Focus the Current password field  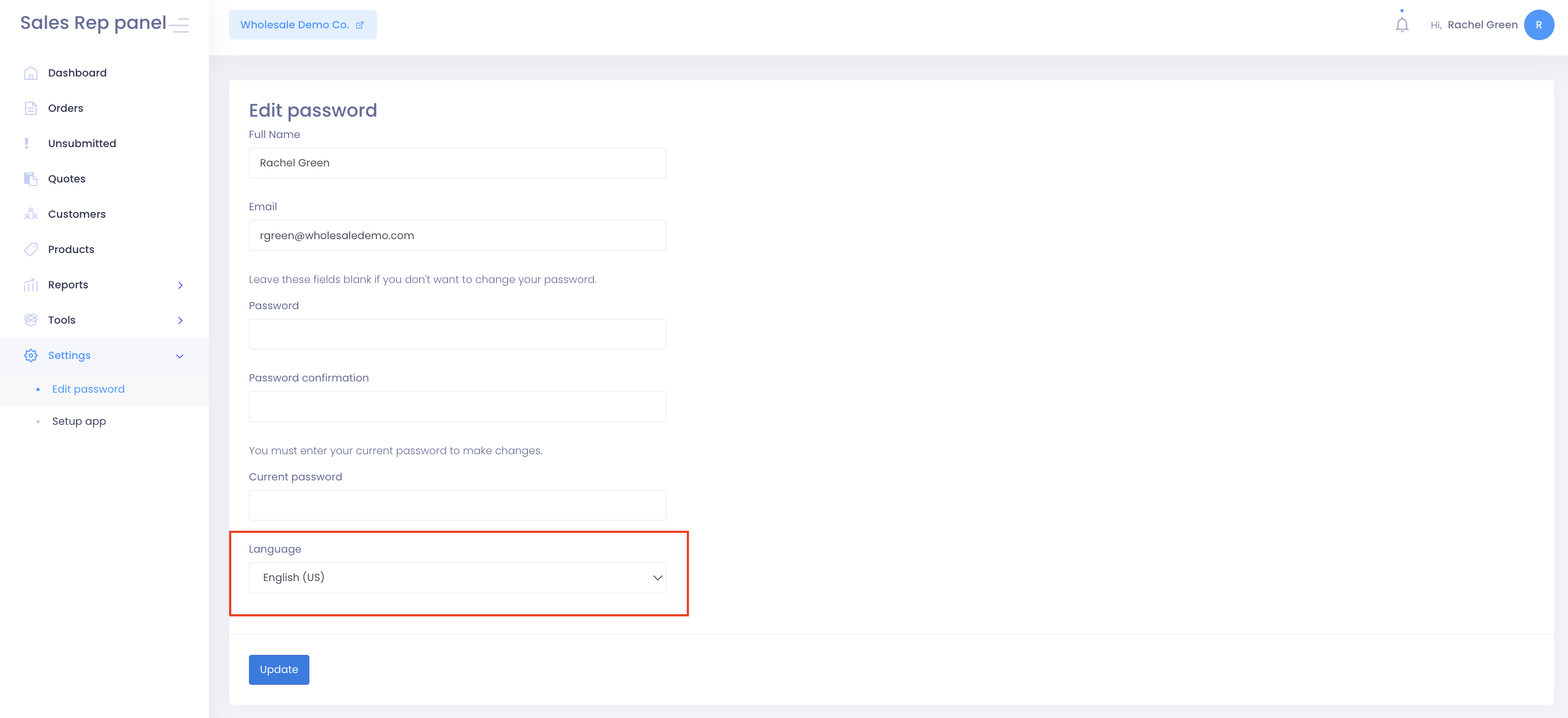(x=457, y=505)
